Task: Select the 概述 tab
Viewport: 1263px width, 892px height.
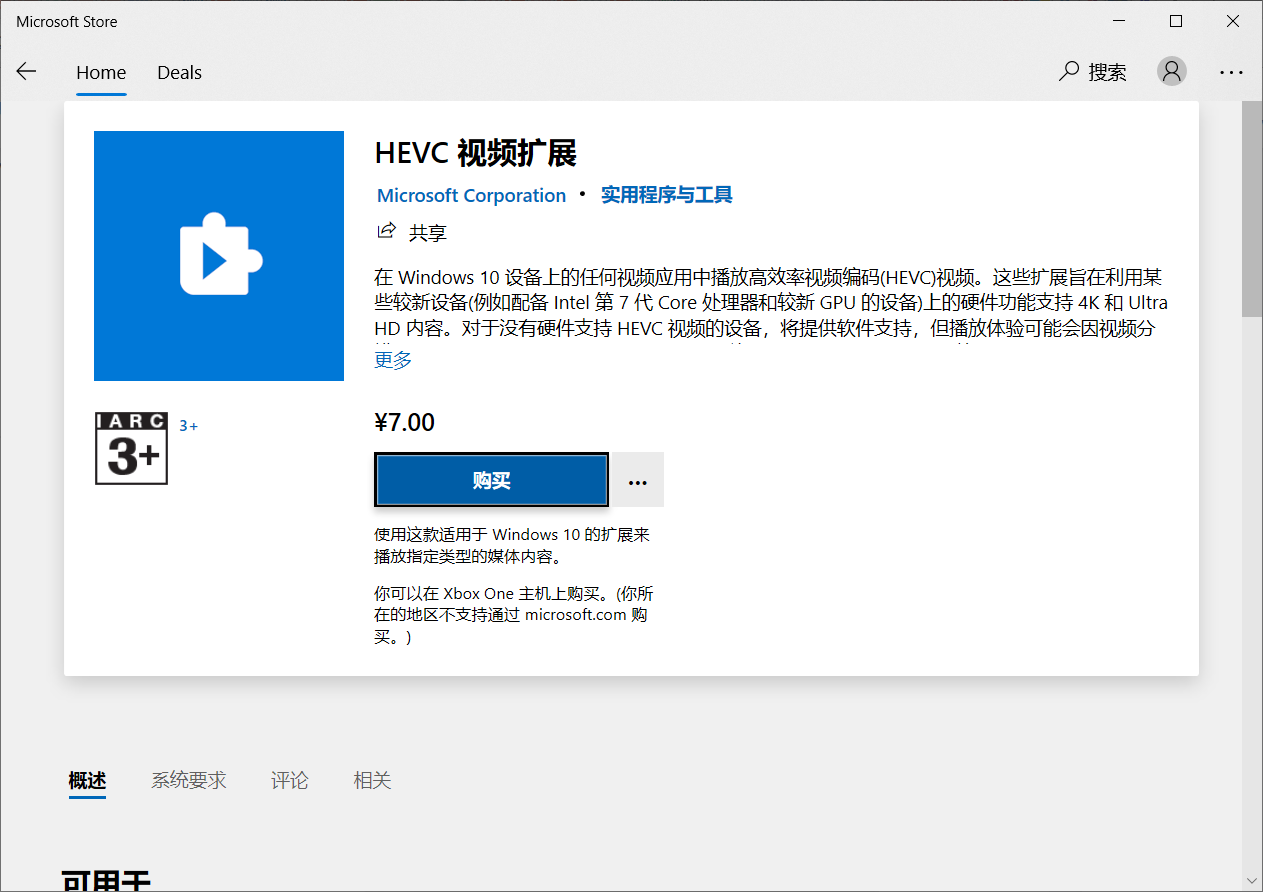Action: point(87,780)
